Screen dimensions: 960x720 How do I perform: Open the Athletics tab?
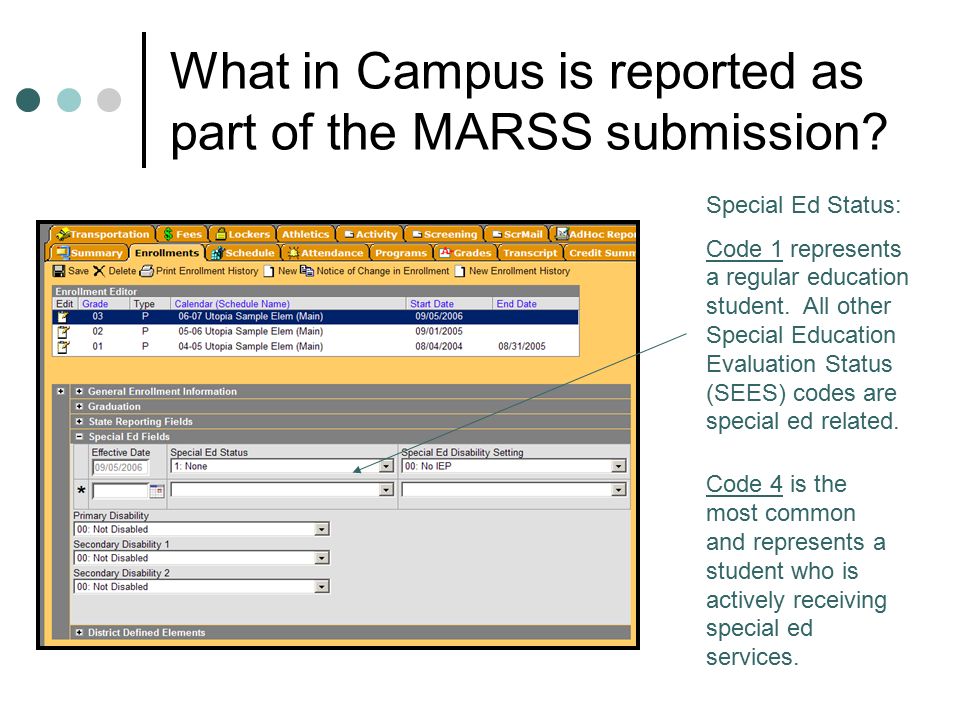click(x=305, y=234)
